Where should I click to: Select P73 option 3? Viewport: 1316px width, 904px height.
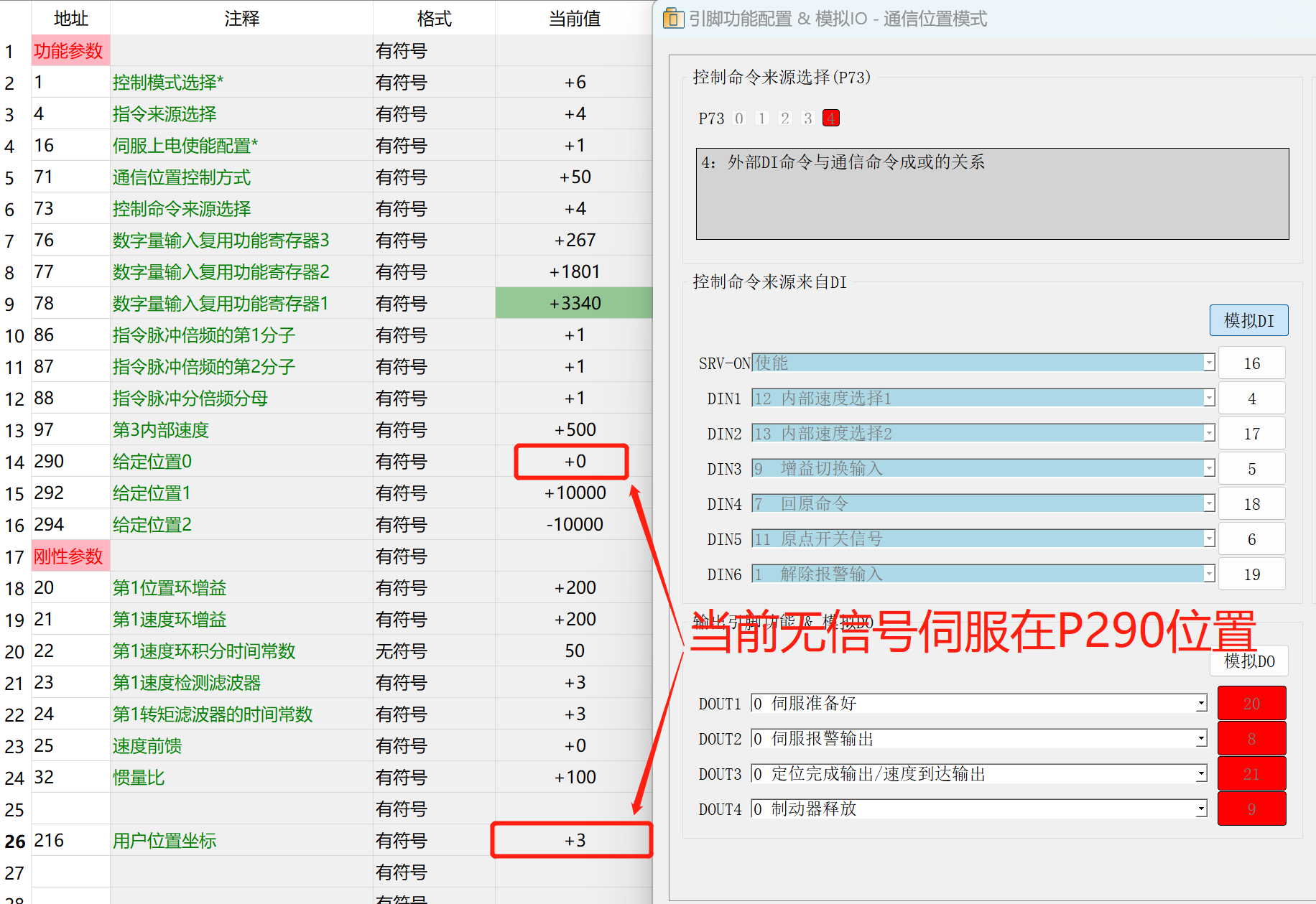pos(808,118)
